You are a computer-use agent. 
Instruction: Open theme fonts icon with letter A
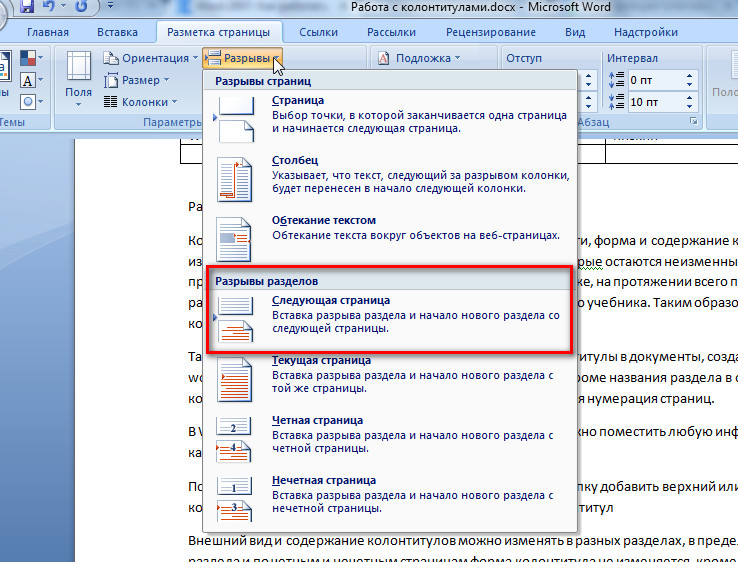(32, 80)
